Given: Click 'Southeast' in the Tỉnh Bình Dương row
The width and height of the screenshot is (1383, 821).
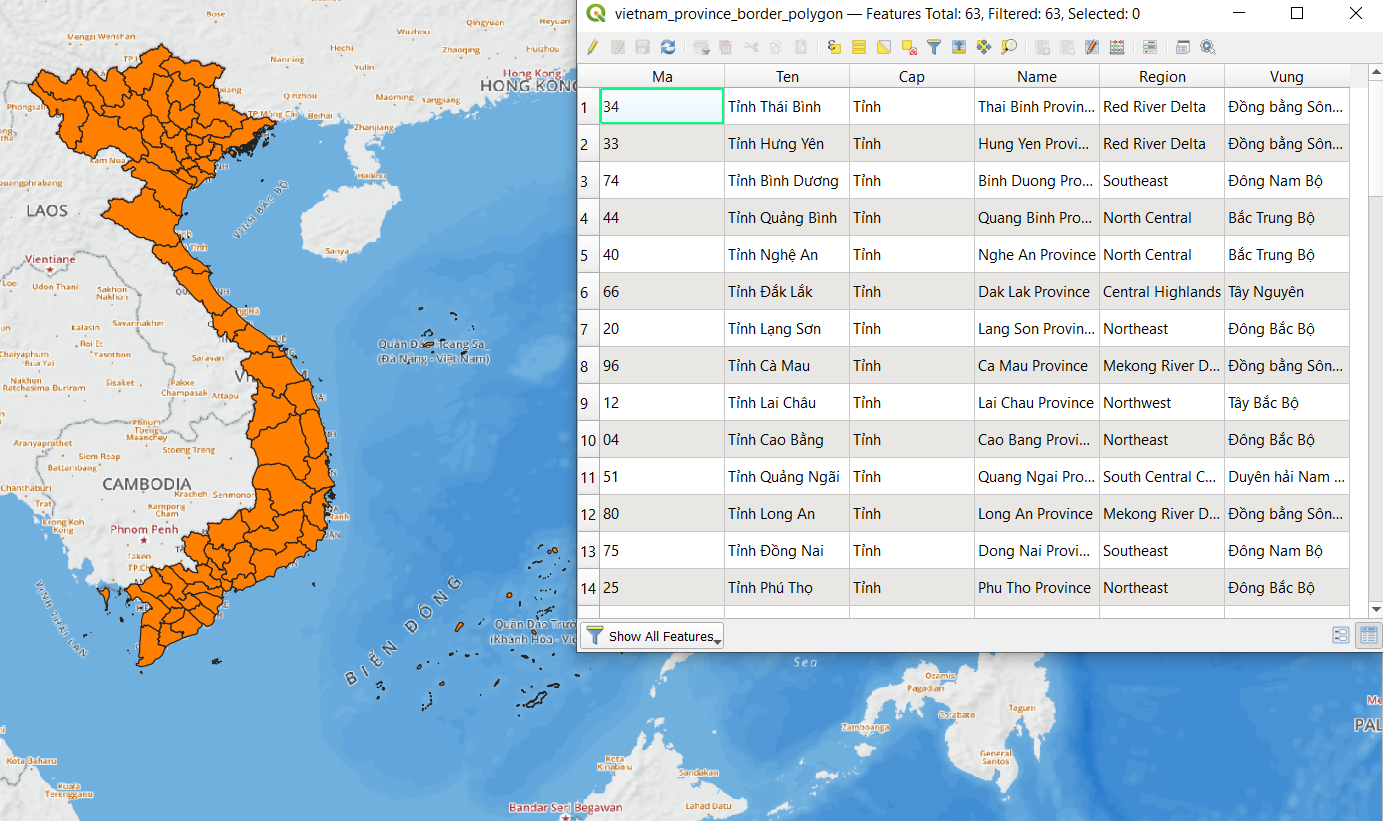Looking at the screenshot, I should click(x=1162, y=180).
